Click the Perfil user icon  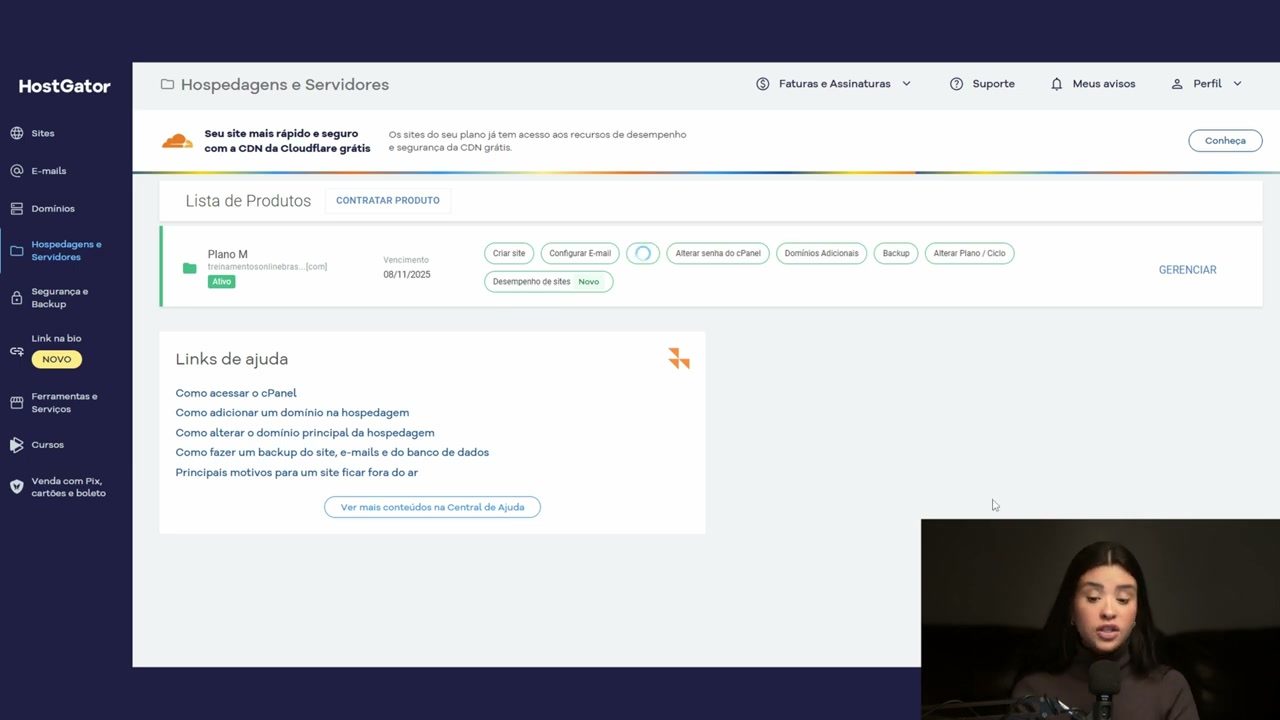[x=1177, y=84]
